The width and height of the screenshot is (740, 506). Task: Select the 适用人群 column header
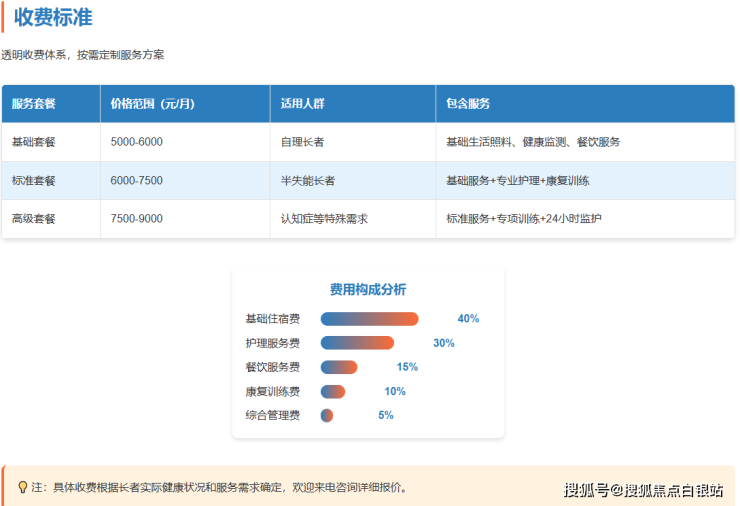(303, 104)
